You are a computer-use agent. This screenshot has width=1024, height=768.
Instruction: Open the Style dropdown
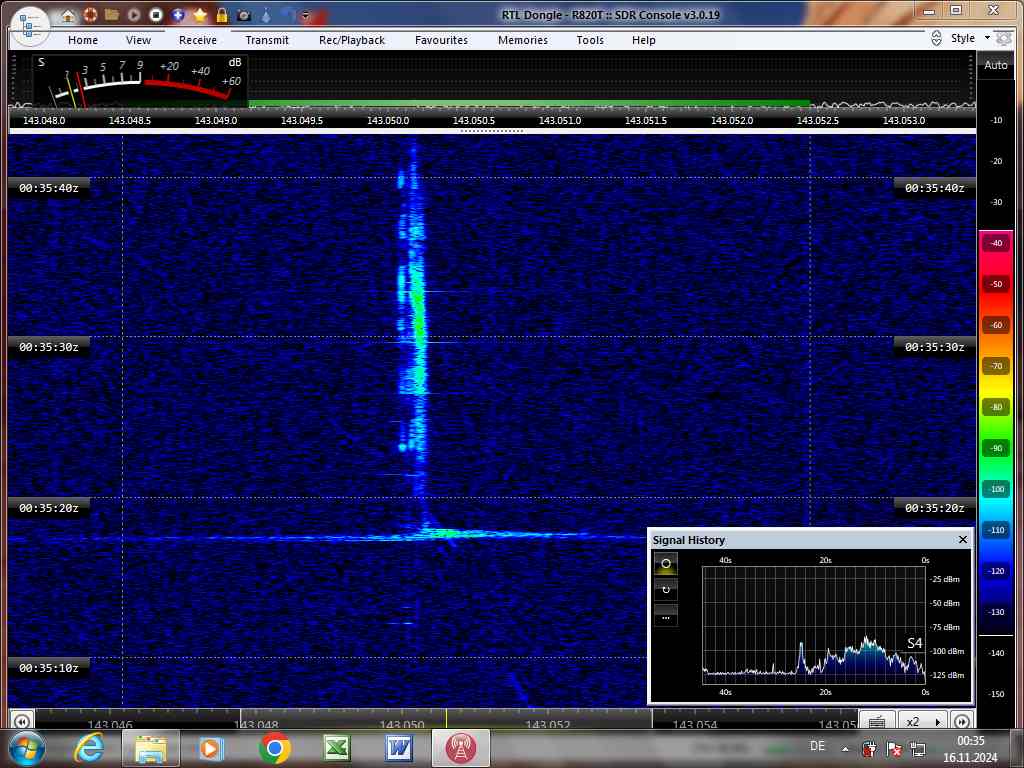pyautogui.click(x=970, y=39)
